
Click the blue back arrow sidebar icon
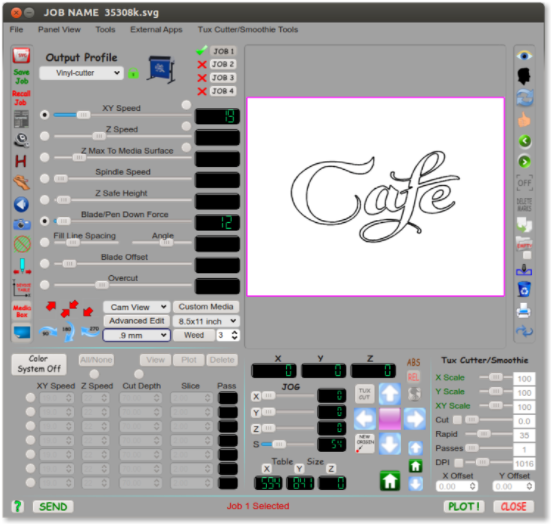click(x=21, y=204)
